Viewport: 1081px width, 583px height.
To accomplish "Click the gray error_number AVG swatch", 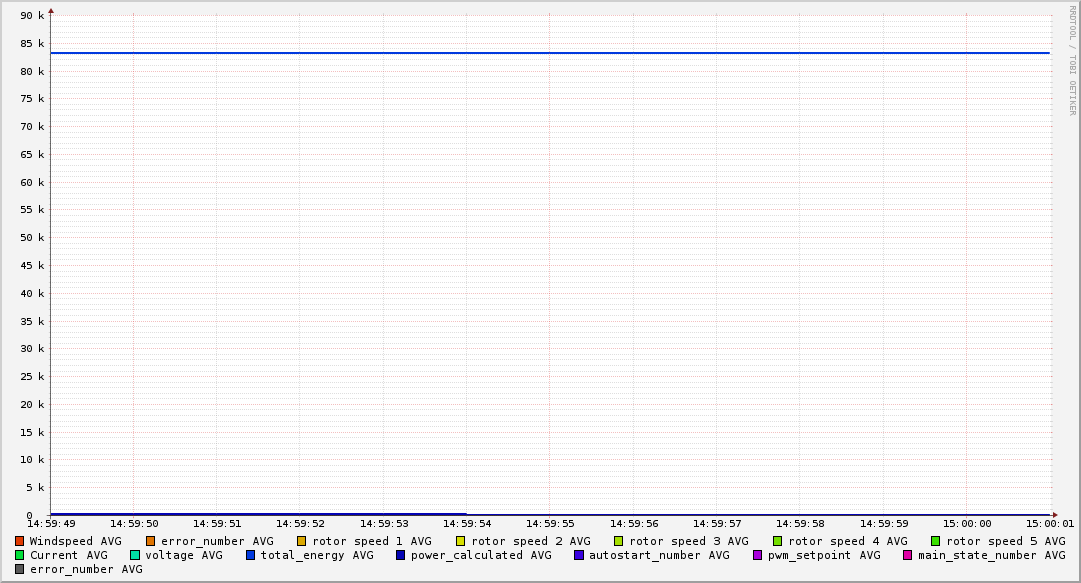I will click(x=20, y=569).
